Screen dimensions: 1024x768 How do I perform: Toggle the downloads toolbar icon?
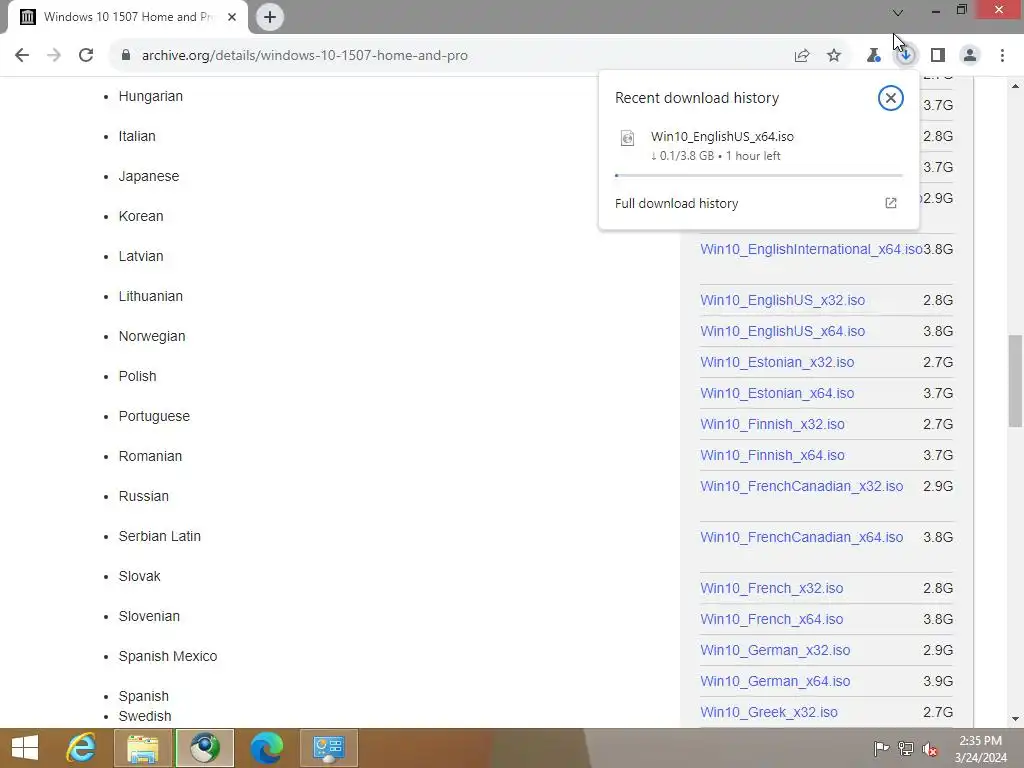(905, 56)
